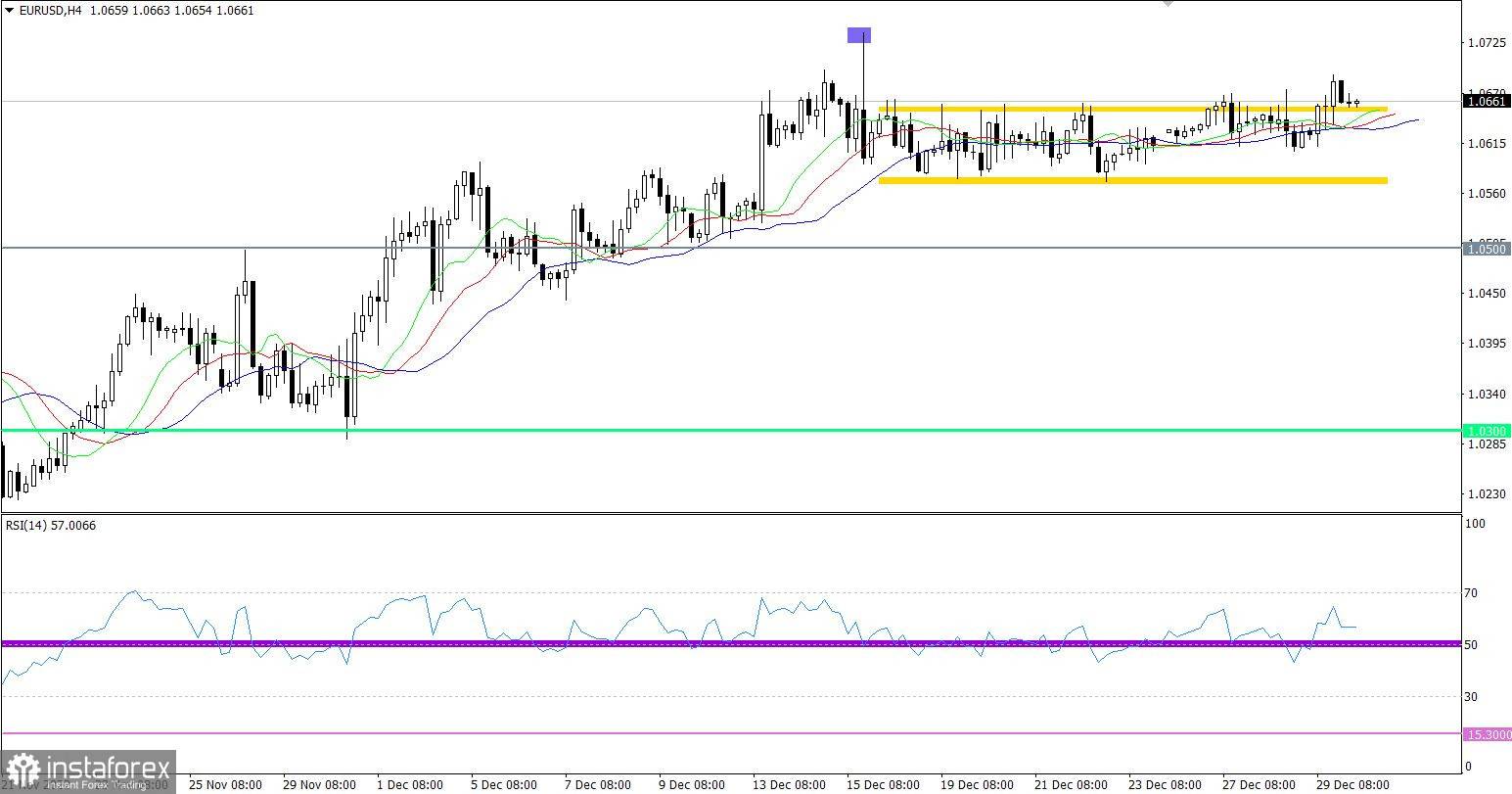Click the 27 Dec 08:00 time label
Viewport: 1512px width, 794px height.
(x=1259, y=785)
